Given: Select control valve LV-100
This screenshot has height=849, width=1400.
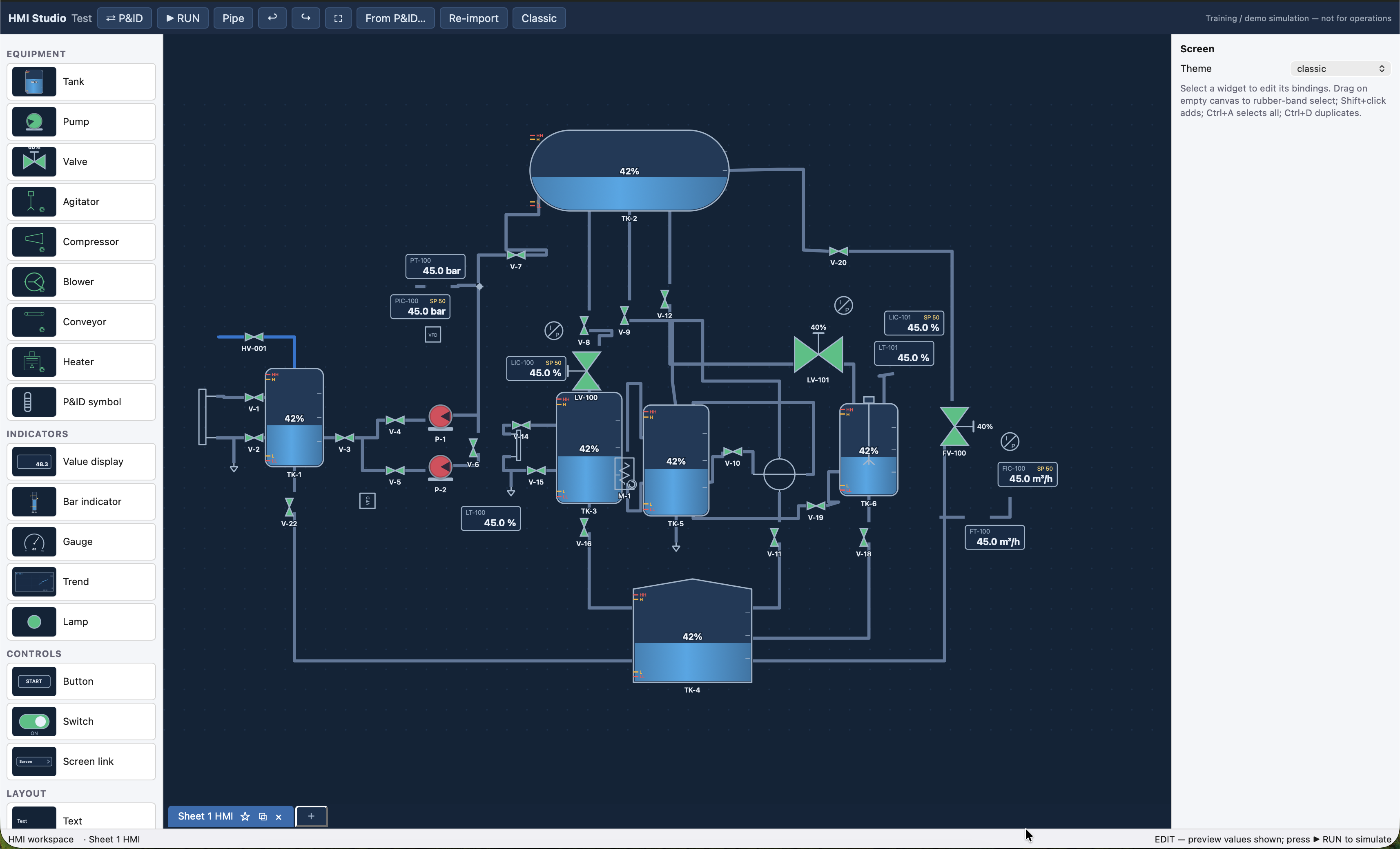Looking at the screenshot, I should coord(586,371).
